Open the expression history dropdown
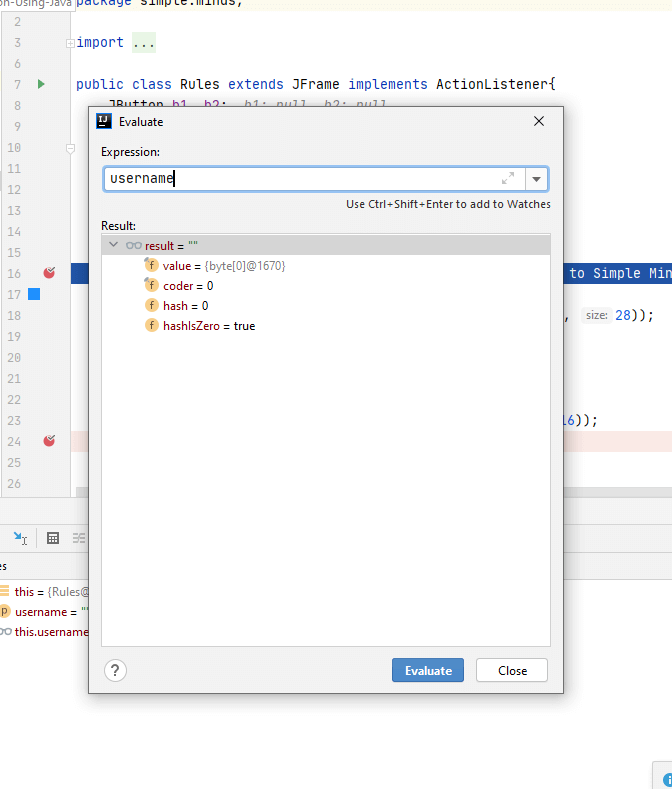The height and width of the screenshot is (789, 672). (537, 179)
